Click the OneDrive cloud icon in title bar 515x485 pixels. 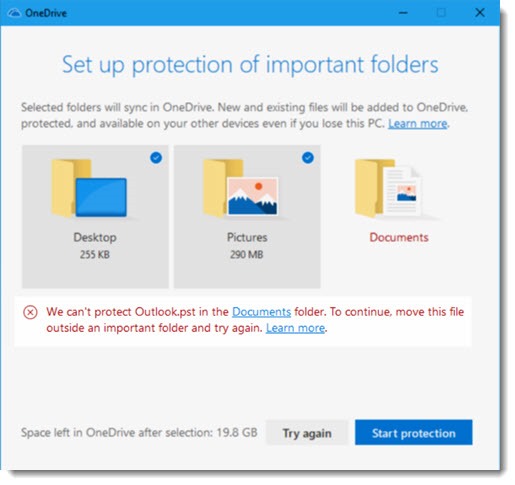tap(14, 13)
